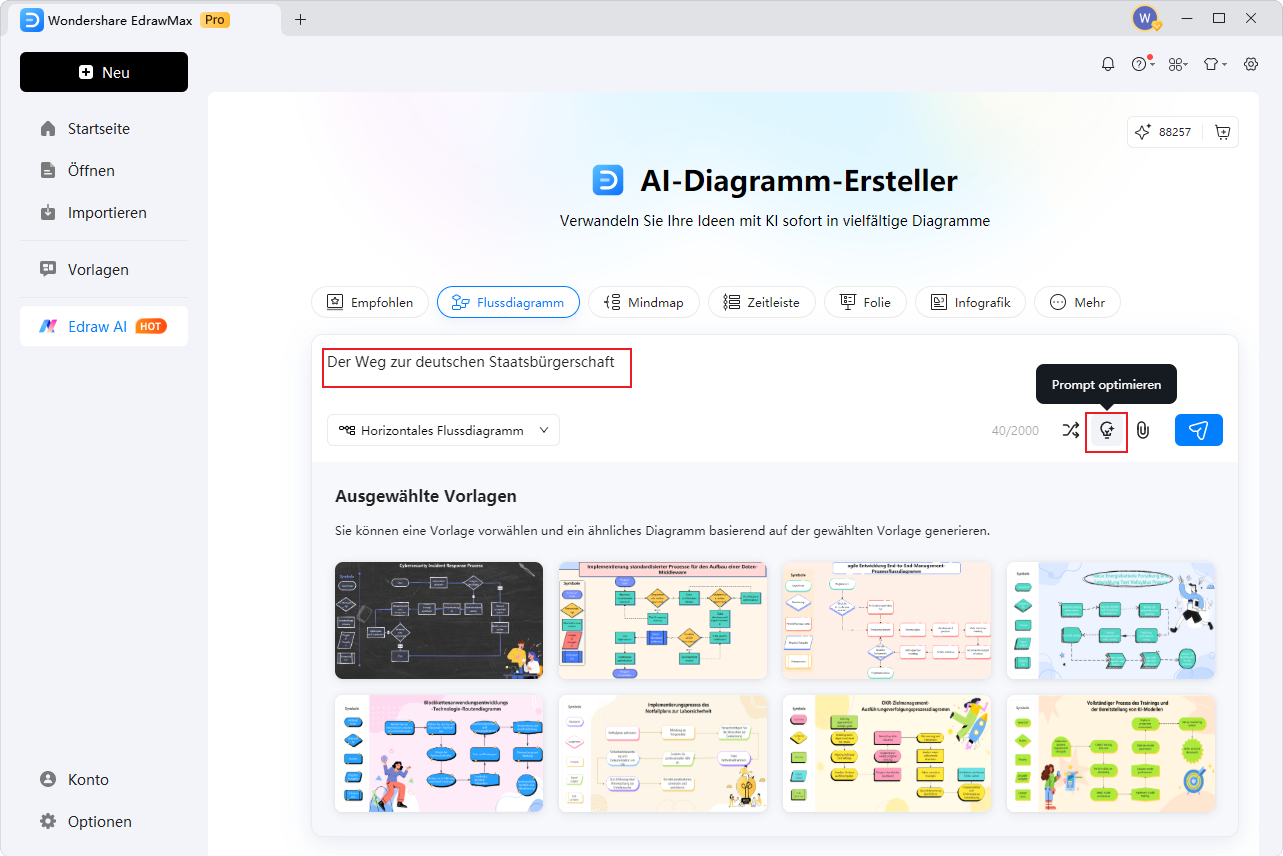Click the Neu button in the sidebar
Image resolution: width=1283 pixels, height=856 pixels.
pos(103,71)
